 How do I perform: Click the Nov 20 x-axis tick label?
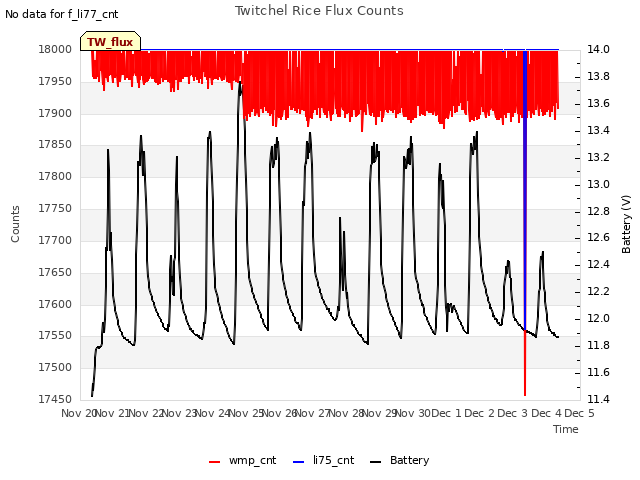pyautogui.click(x=79, y=413)
